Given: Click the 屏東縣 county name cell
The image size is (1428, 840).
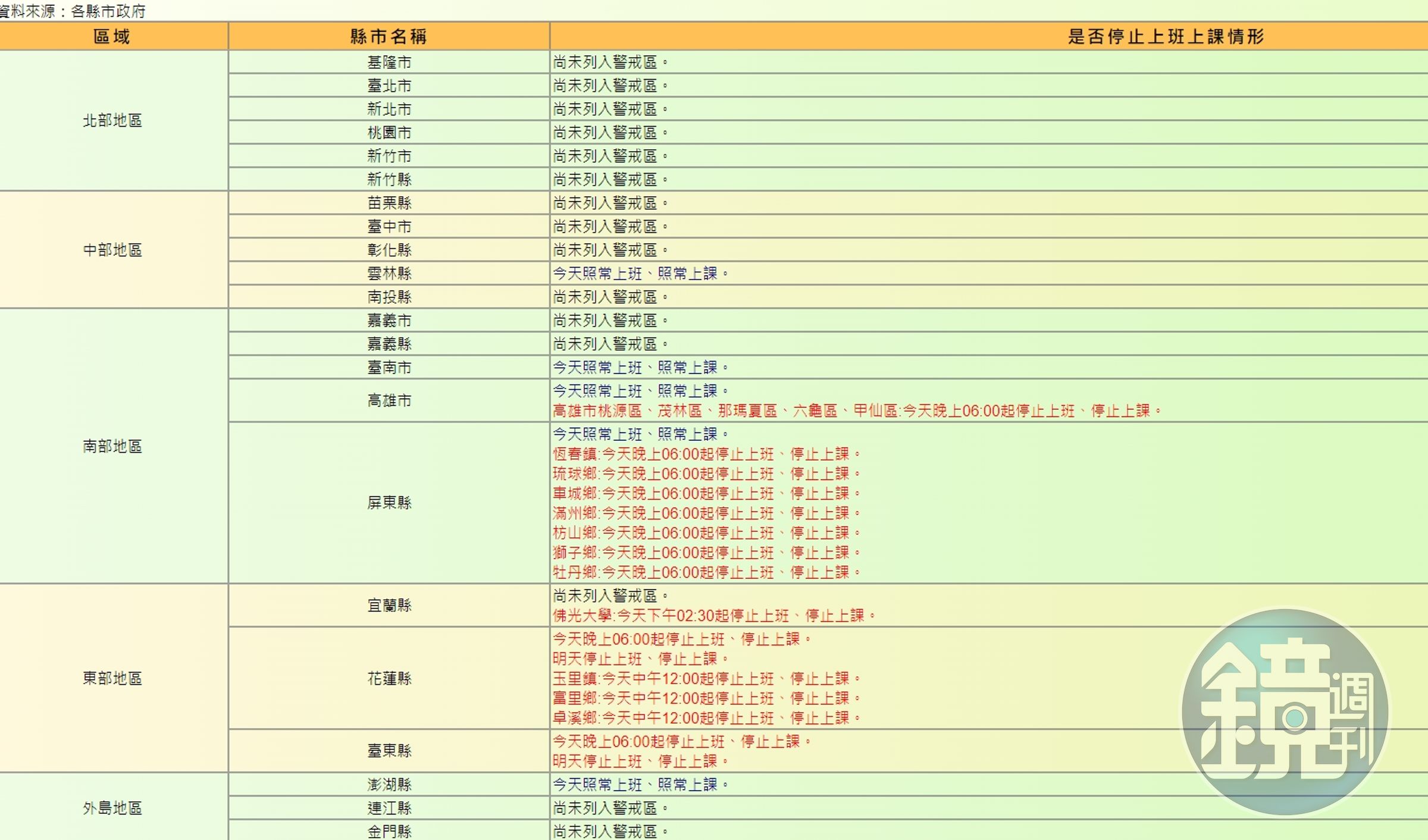Looking at the screenshot, I should coord(389,503).
